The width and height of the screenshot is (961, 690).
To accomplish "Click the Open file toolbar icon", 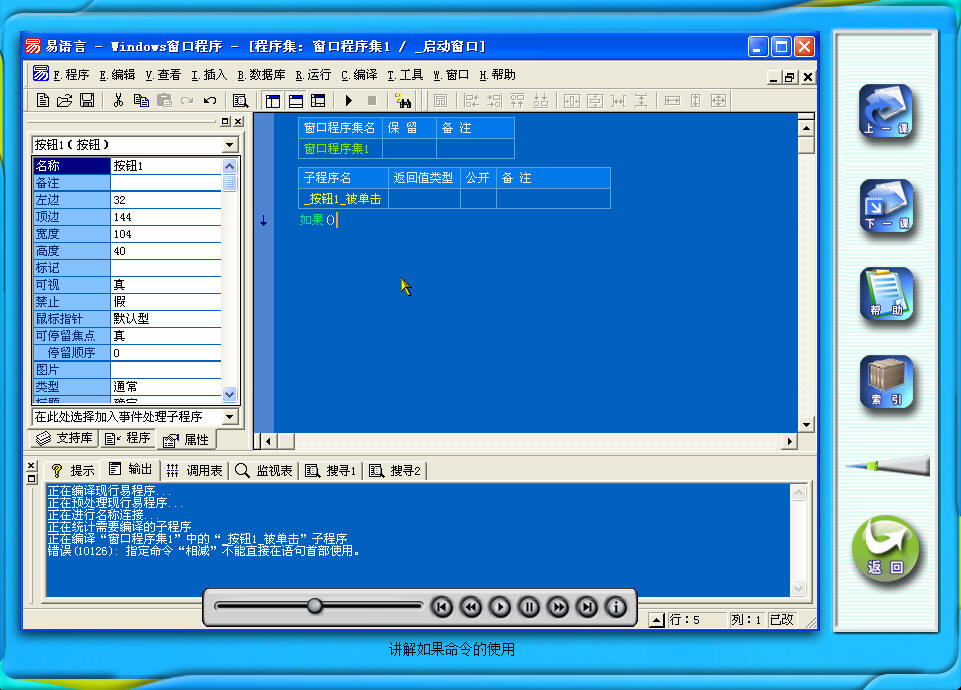I will click(64, 100).
